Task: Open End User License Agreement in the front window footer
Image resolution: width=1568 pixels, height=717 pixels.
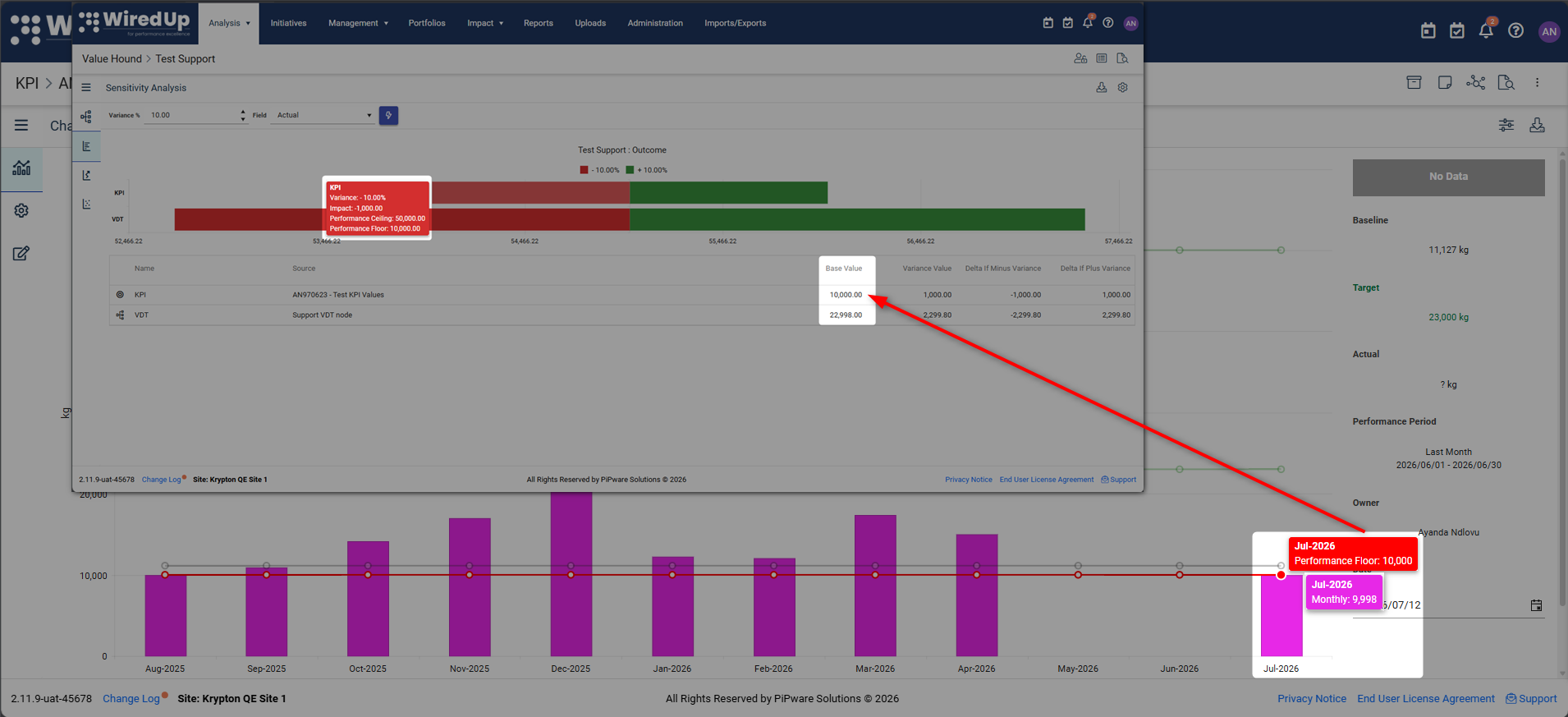Action: point(1047,480)
